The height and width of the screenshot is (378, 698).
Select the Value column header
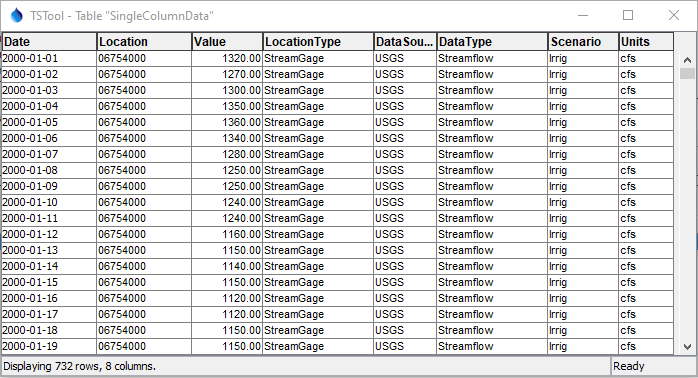pyautogui.click(x=227, y=42)
